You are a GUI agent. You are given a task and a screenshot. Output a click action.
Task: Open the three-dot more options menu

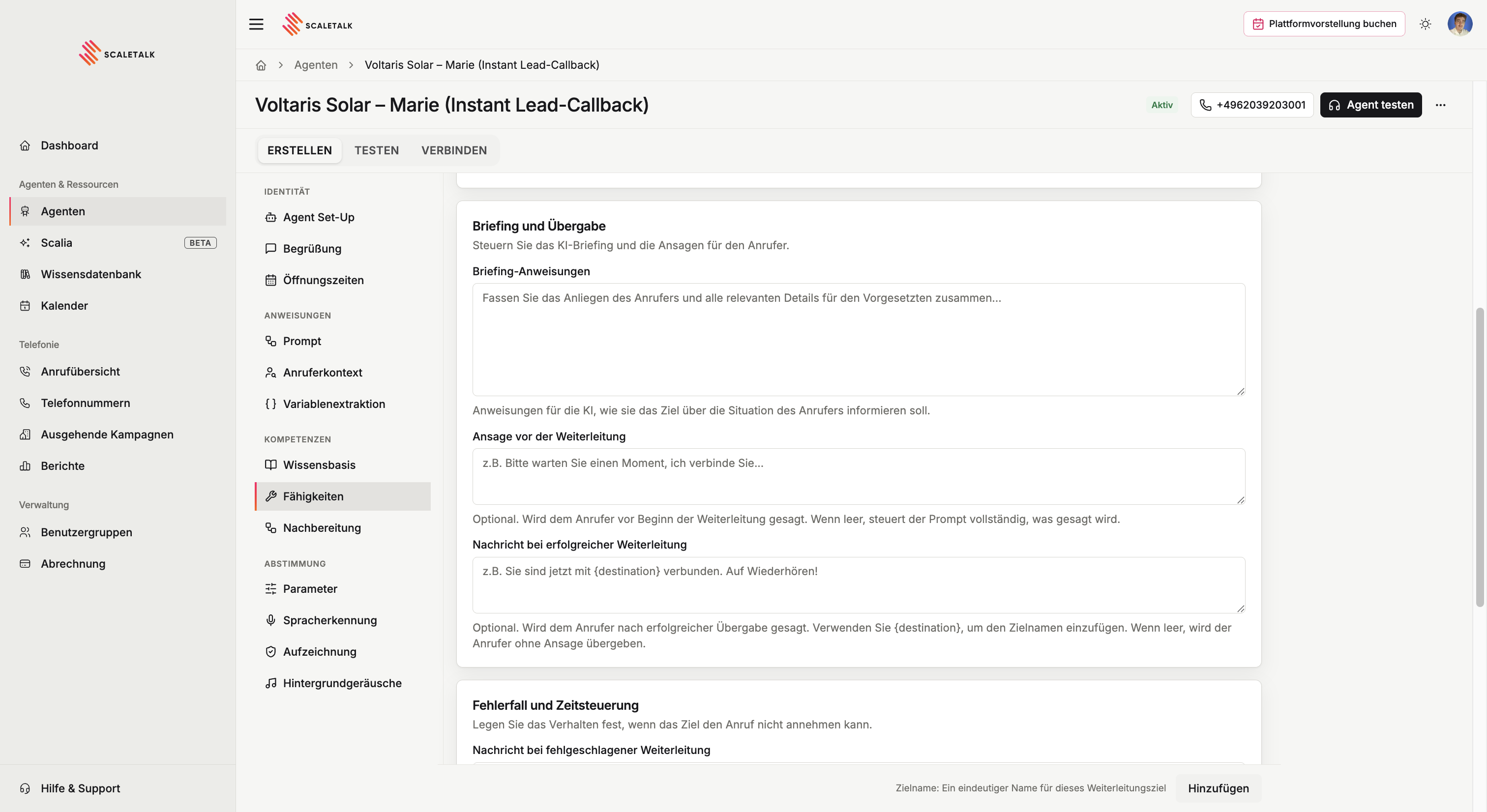[x=1441, y=105]
